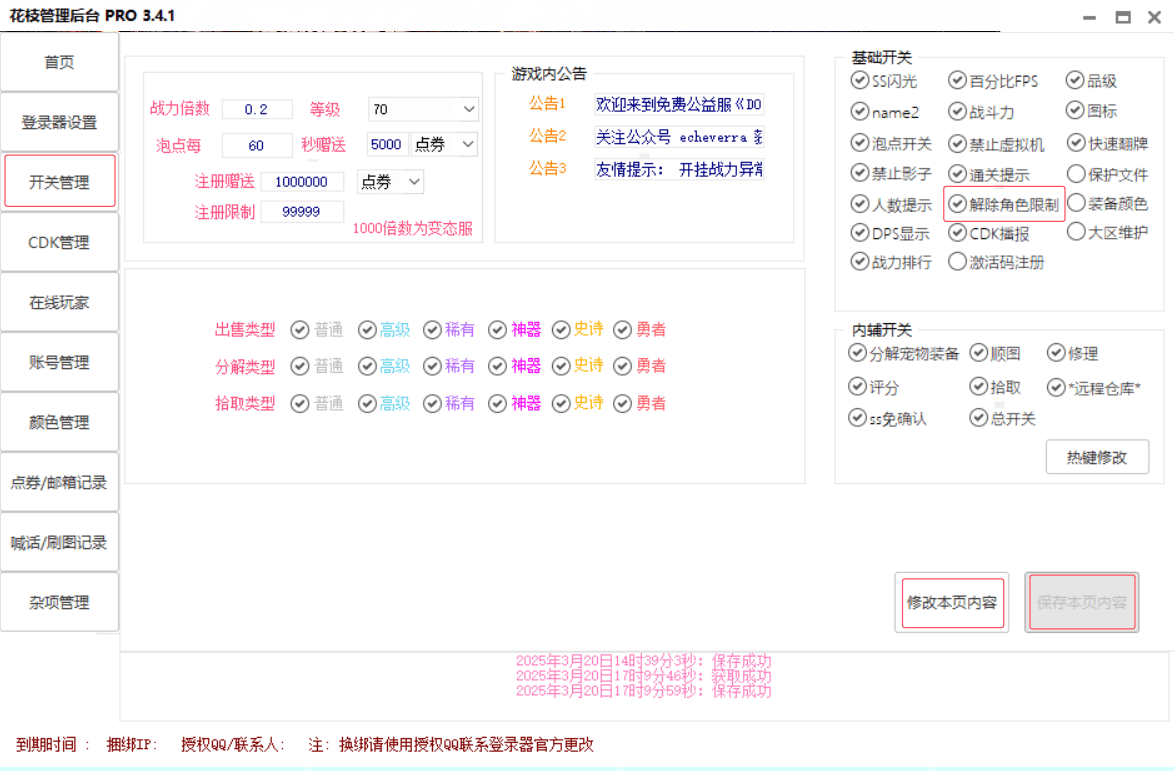Toggle 神器 in the 拾取类型 row
This screenshot has height=771, width=1175.
click(x=497, y=404)
